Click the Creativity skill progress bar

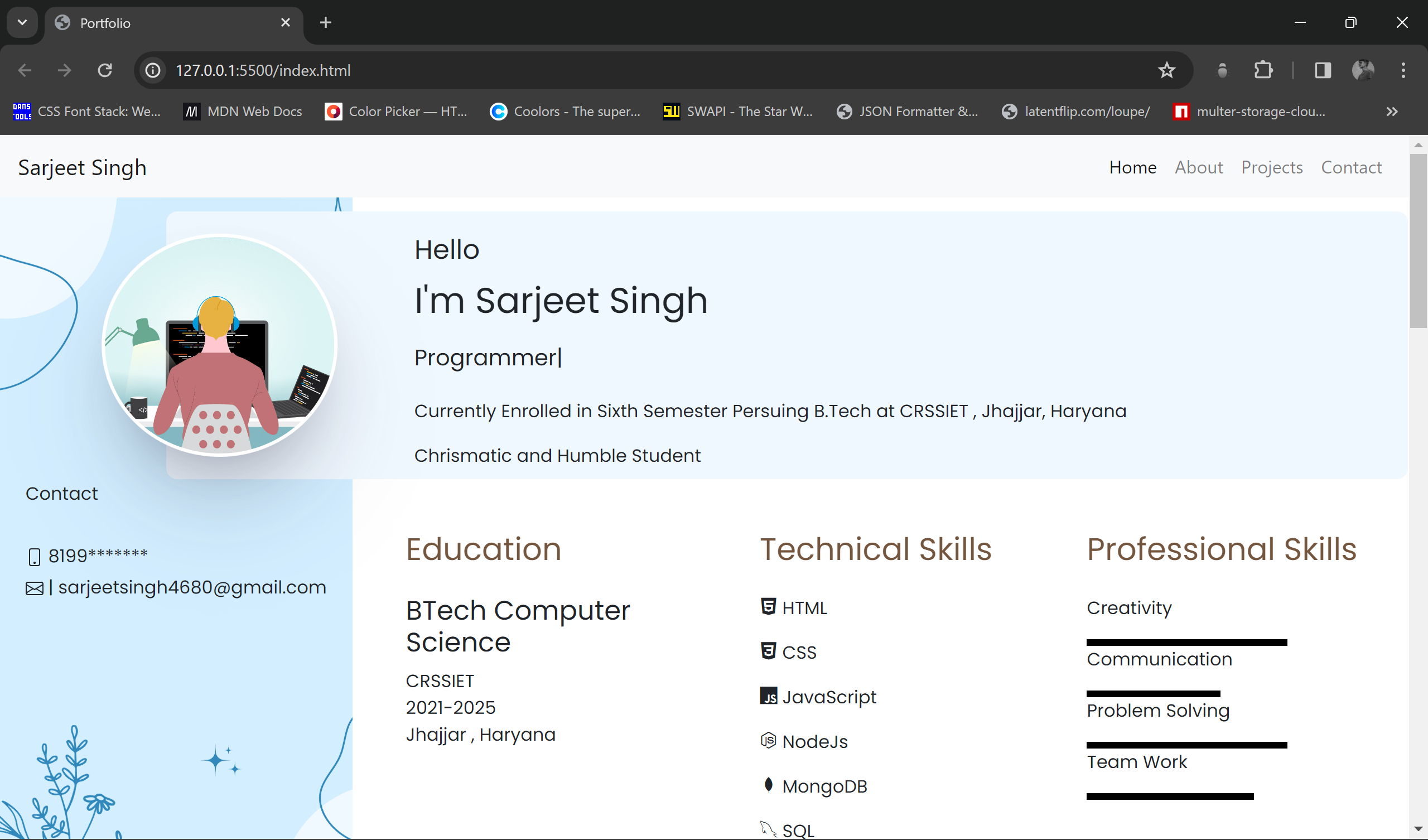tap(1186, 641)
